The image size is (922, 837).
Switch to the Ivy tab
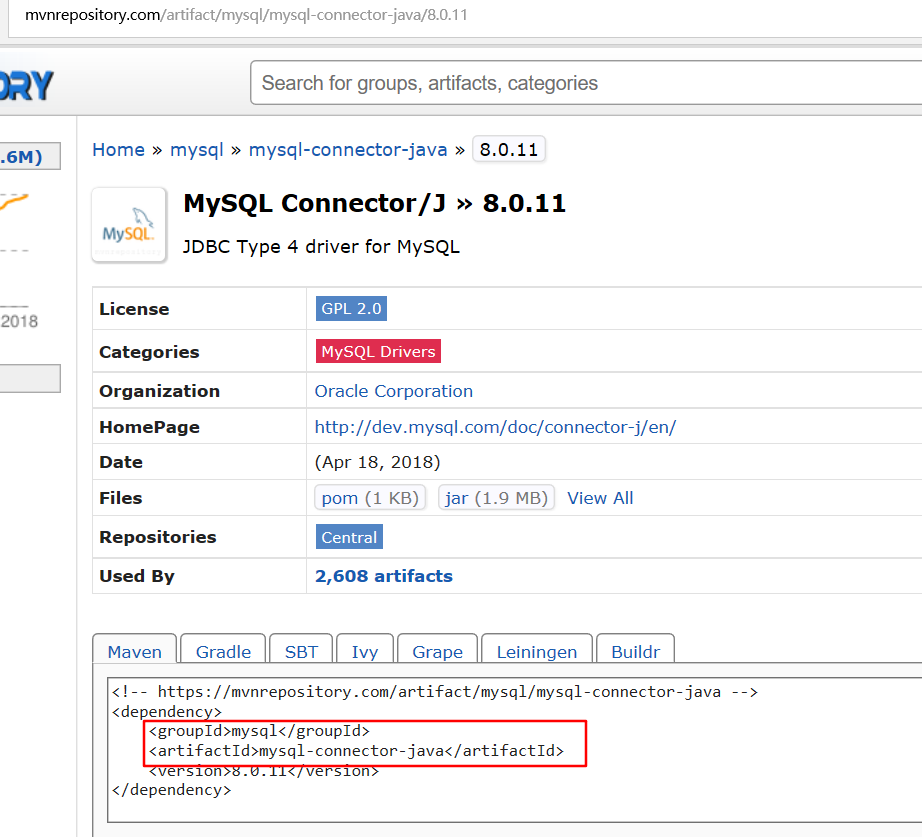(x=365, y=649)
